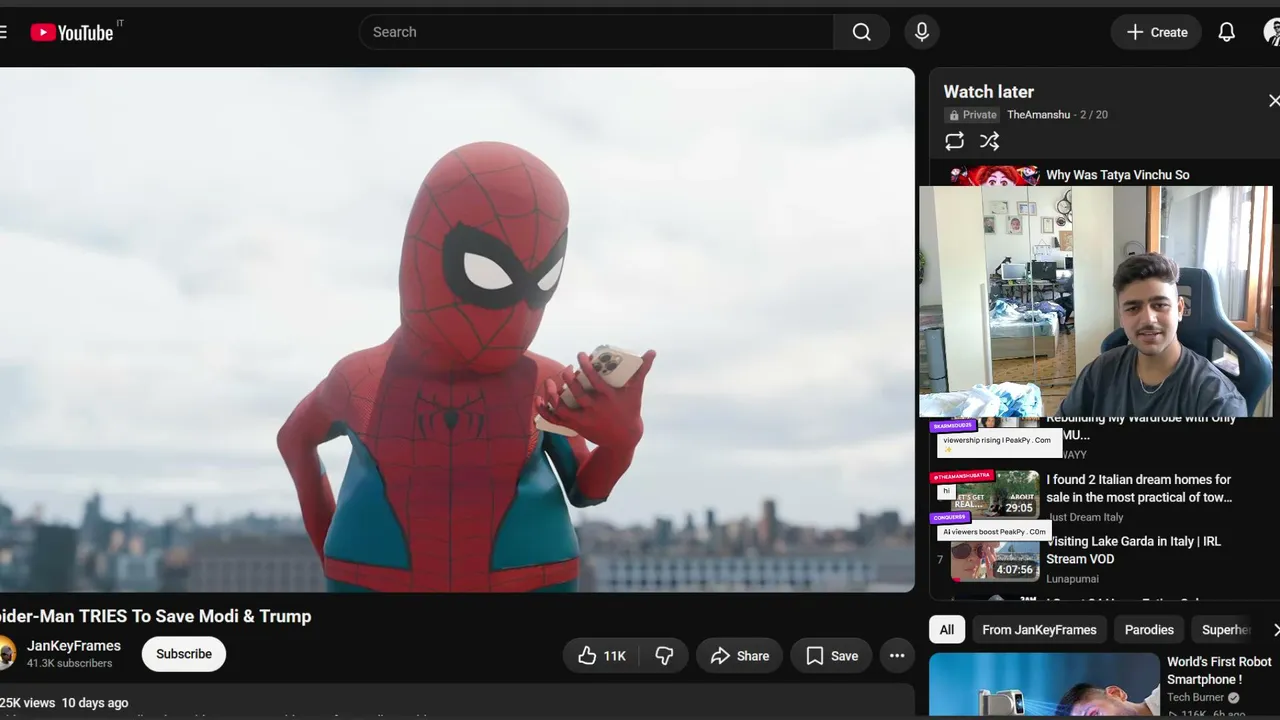Click the '10 days ago' upload date
Viewport: 1280px width, 720px height.
(x=95, y=703)
